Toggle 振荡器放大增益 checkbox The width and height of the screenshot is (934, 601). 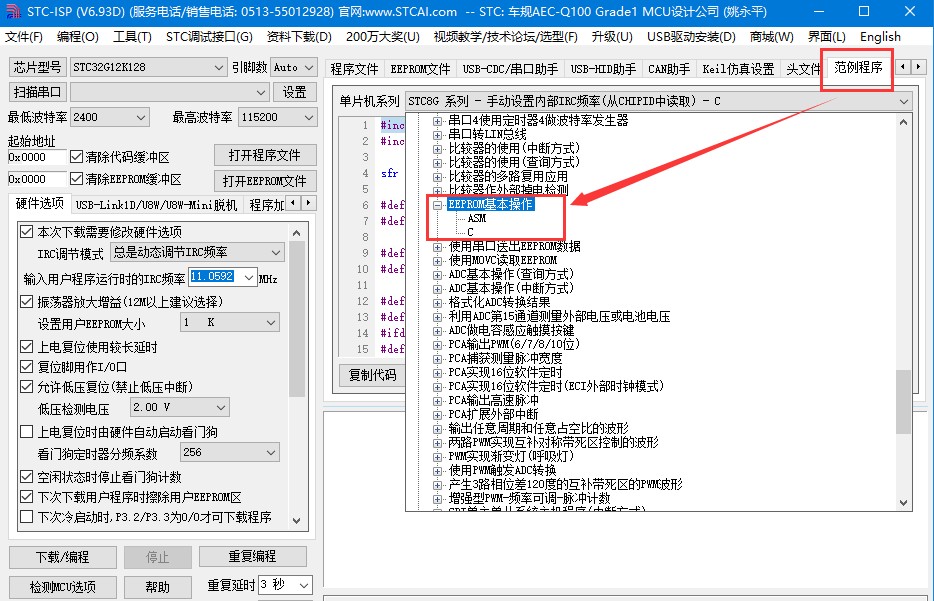[27, 301]
